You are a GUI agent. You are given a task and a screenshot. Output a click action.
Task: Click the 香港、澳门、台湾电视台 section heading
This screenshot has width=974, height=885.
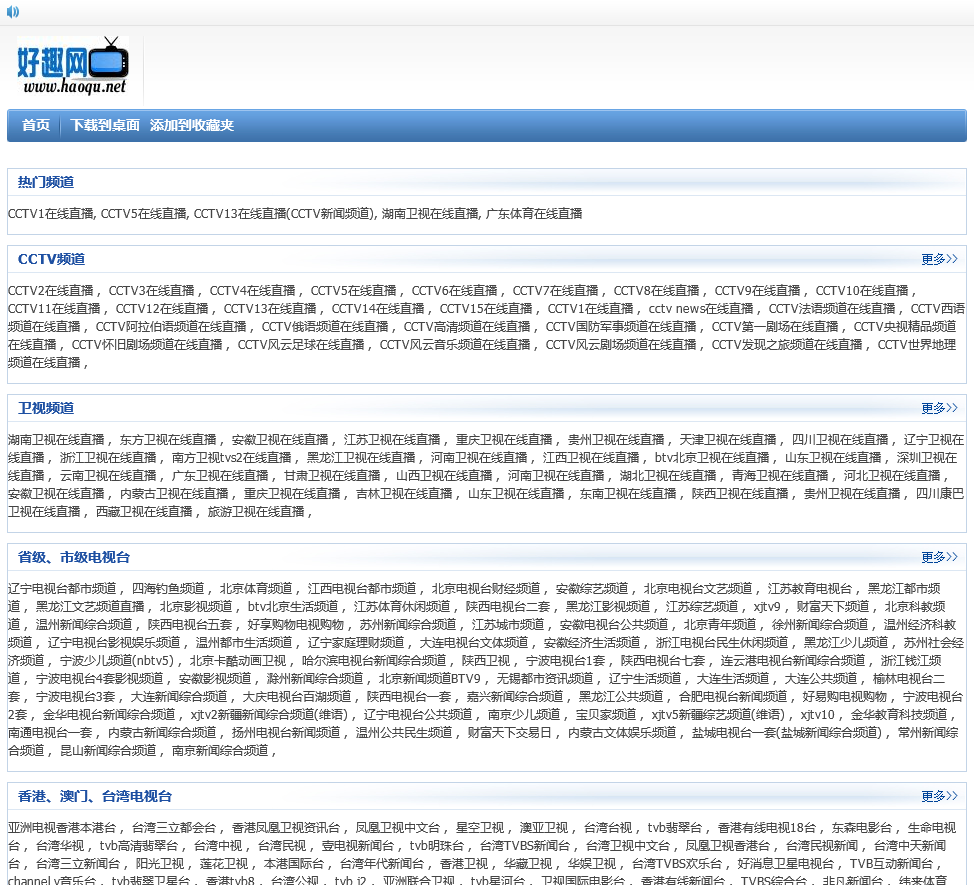[95, 796]
